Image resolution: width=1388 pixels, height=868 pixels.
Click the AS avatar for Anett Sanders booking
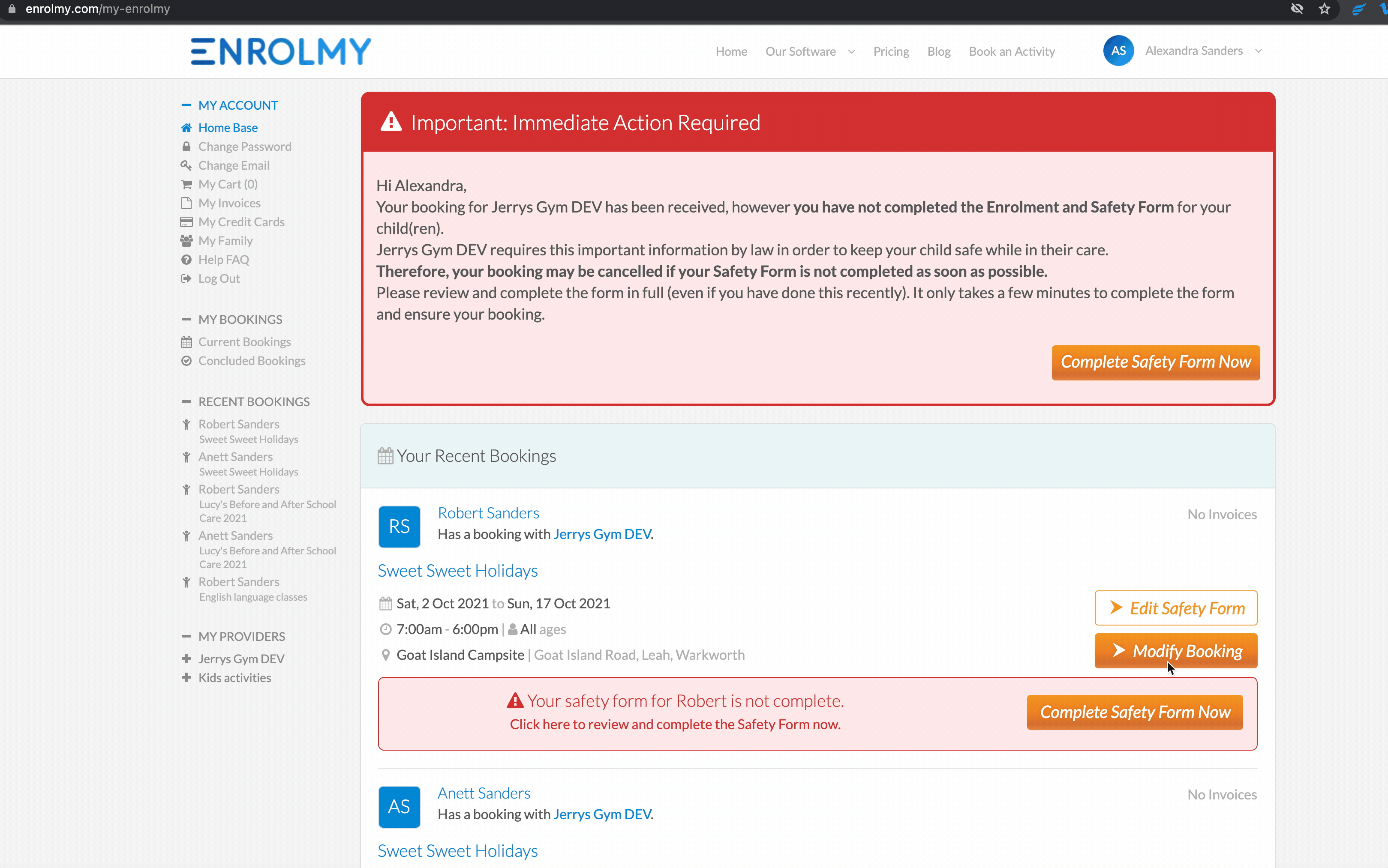tap(399, 807)
